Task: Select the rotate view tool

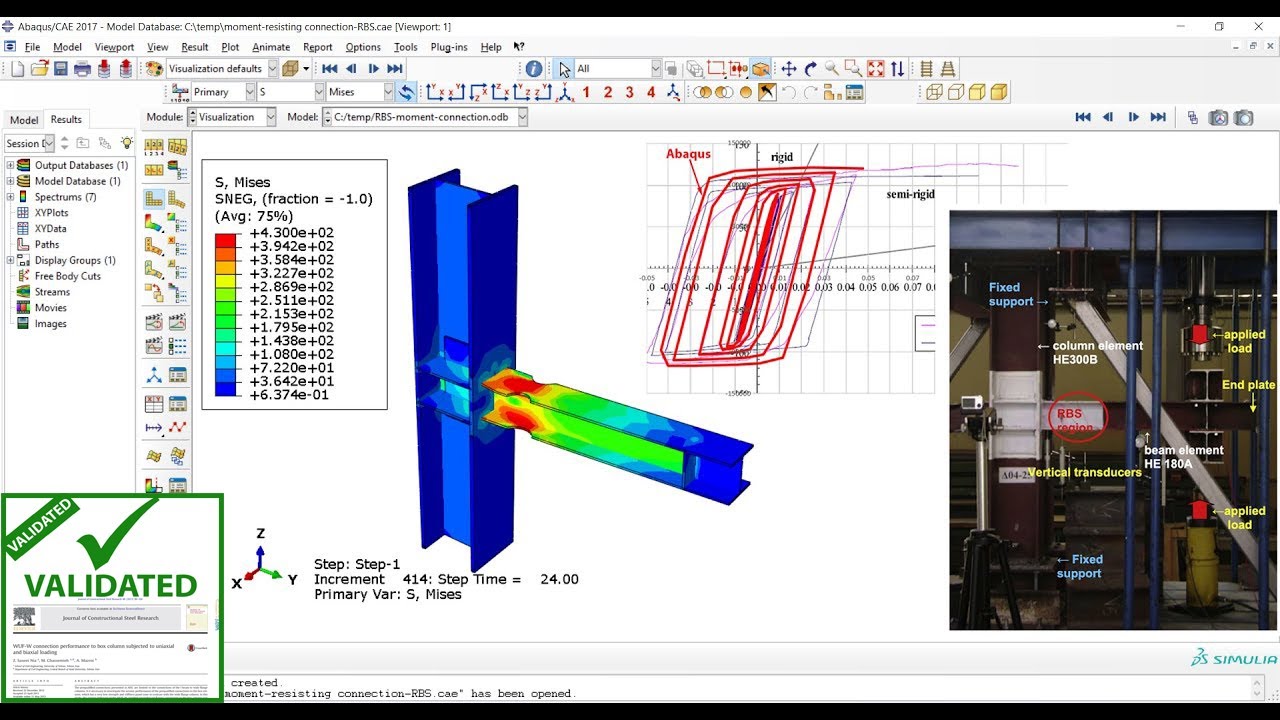Action: point(811,69)
